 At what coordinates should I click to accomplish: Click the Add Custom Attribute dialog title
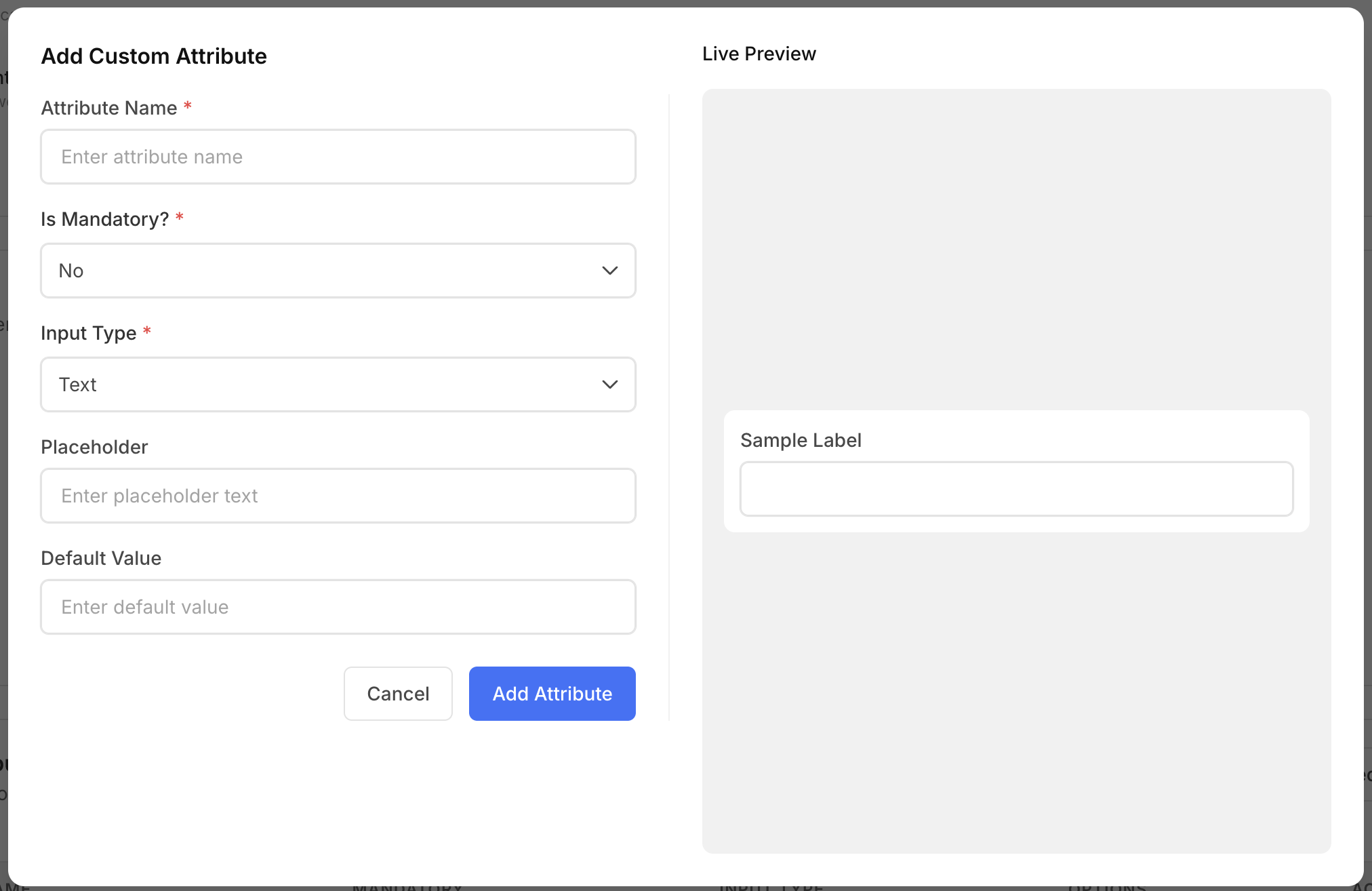pyautogui.click(x=154, y=56)
